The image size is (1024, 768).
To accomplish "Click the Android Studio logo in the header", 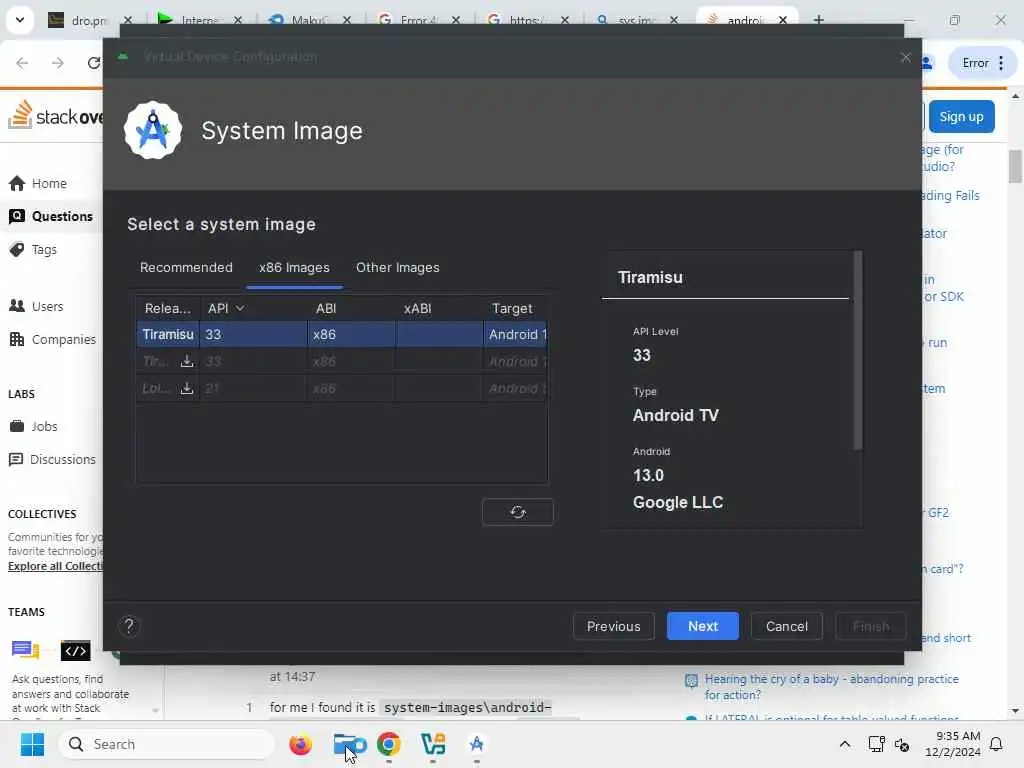I will (x=153, y=130).
